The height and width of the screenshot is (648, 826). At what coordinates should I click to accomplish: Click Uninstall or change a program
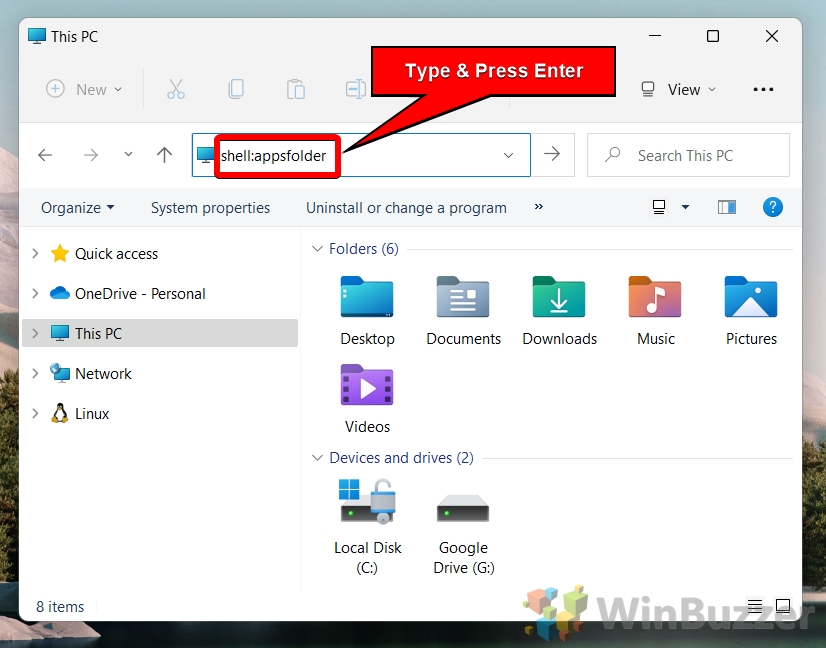(x=406, y=208)
